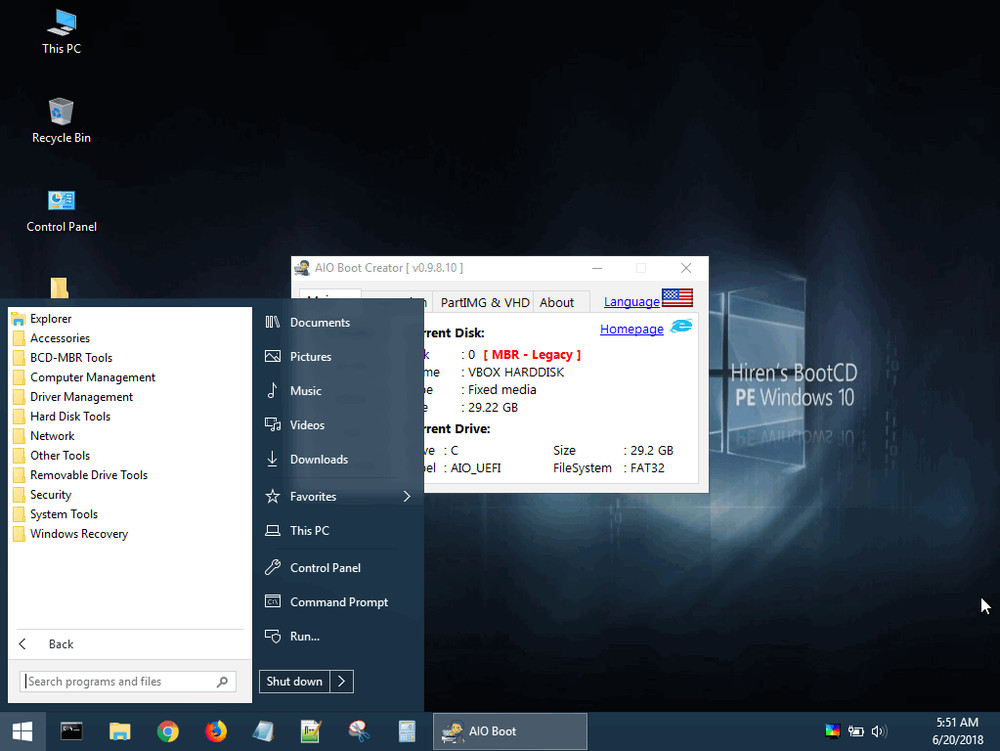Click the US flag language icon
Screen dimensions: 1000x751
[676, 297]
